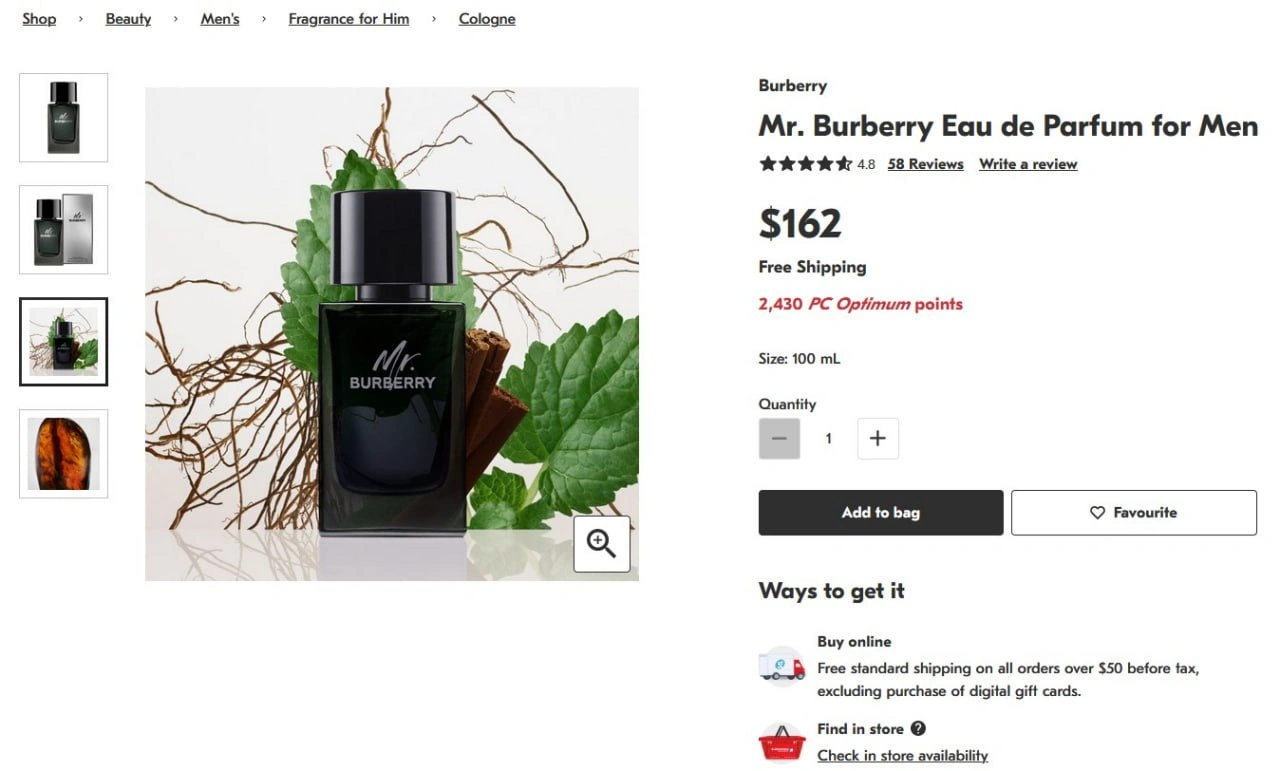This screenshot has width=1280, height=771.
Task: Click Write a review link
Action: (x=1027, y=164)
